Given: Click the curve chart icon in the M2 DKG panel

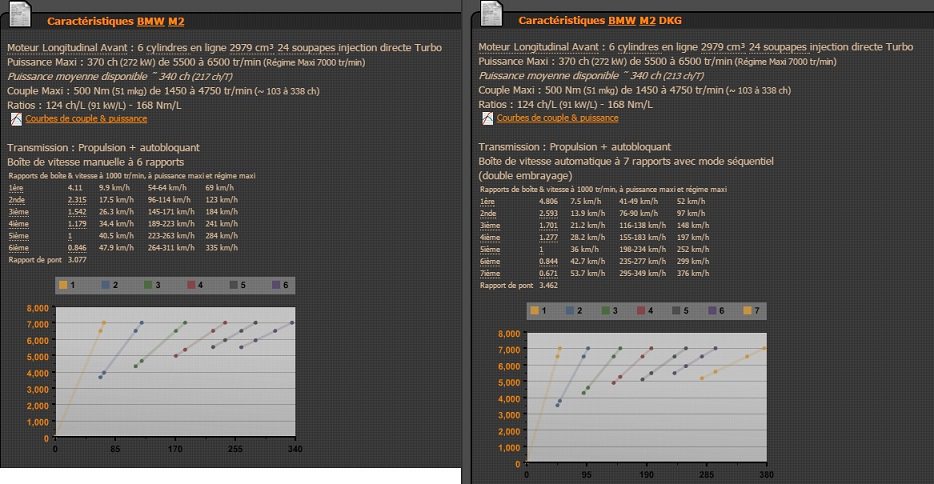Looking at the screenshot, I should (x=487, y=118).
